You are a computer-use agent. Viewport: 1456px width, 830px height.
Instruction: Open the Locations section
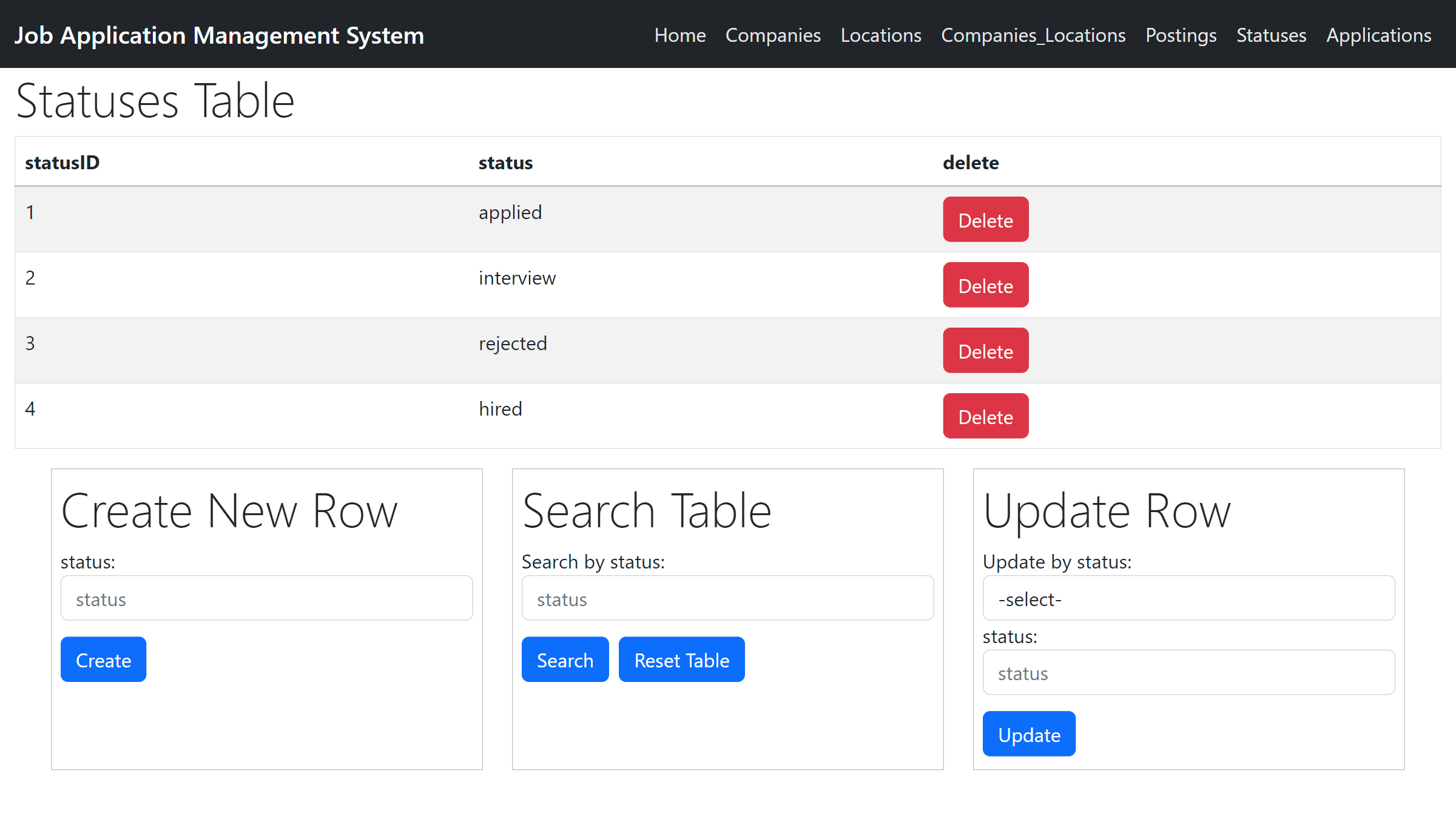pos(881,35)
